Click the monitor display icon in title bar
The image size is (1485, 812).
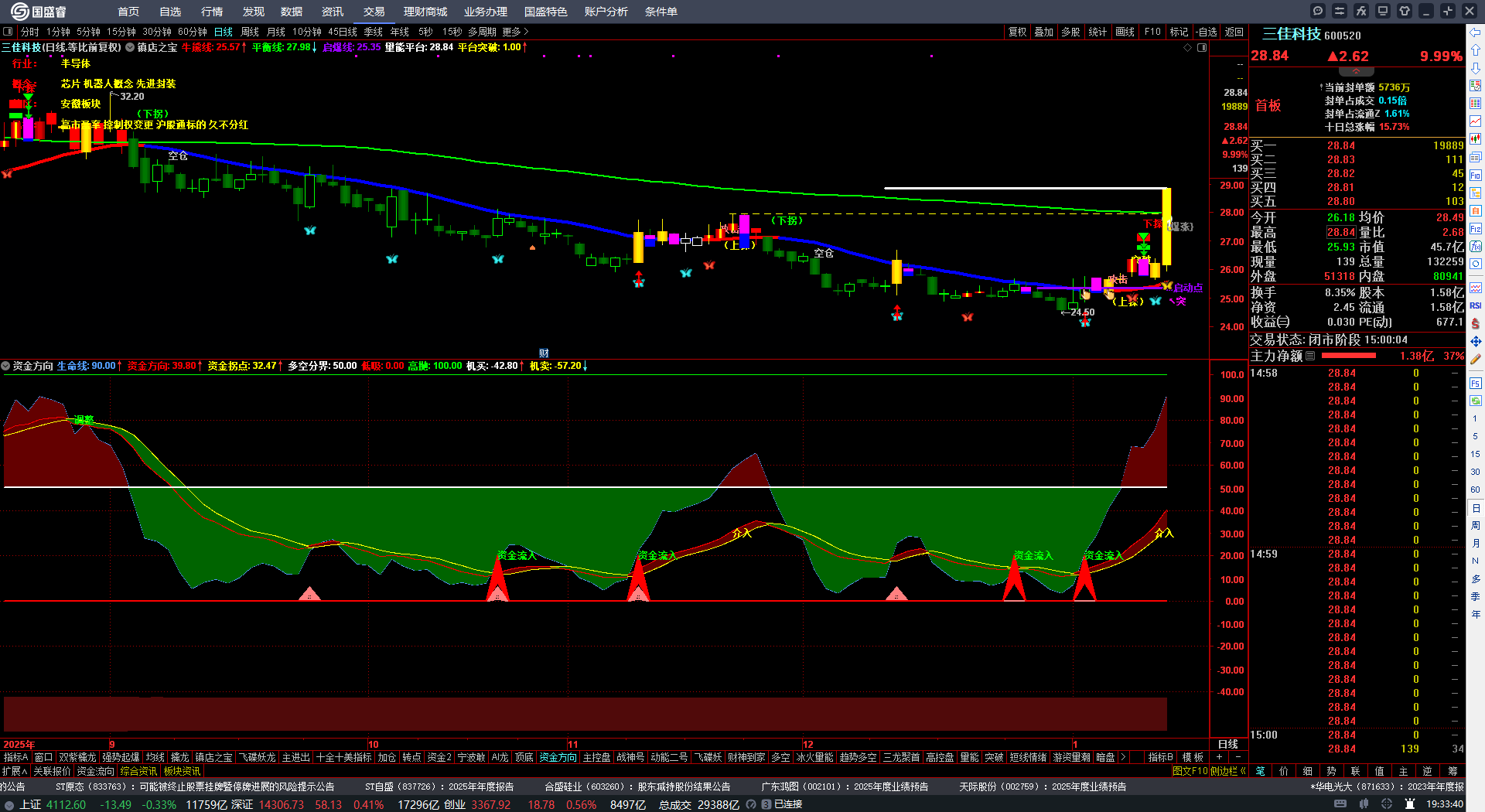click(x=1382, y=11)
